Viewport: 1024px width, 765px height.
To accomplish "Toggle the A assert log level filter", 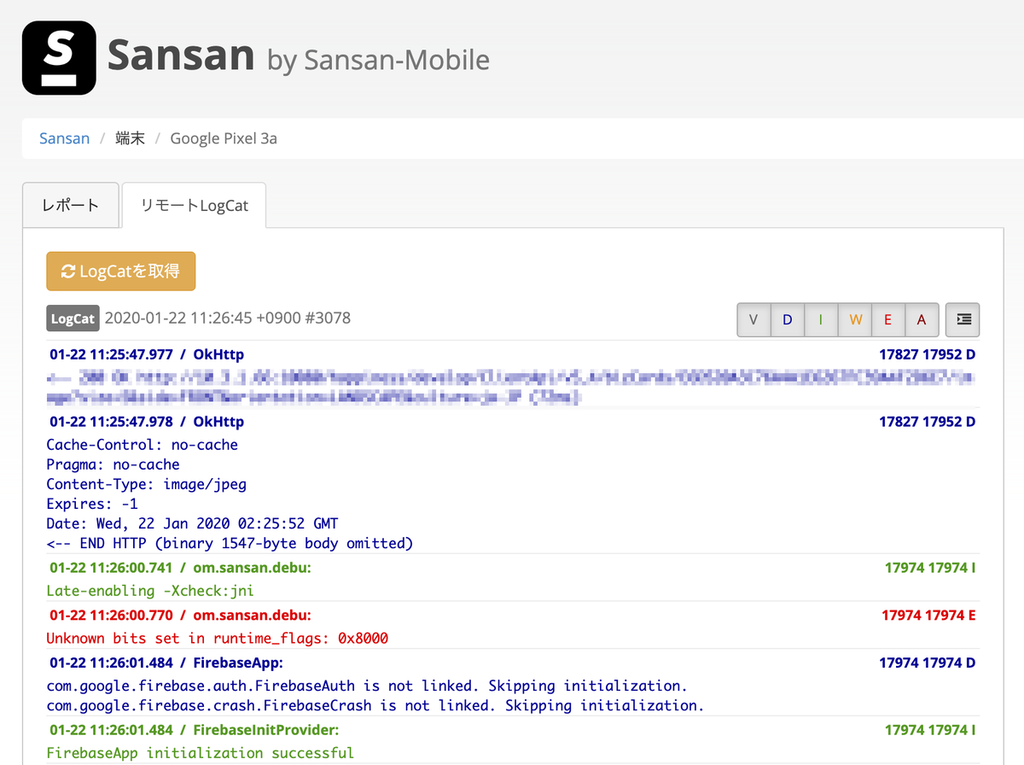I will pyautogui.click(x=921, y=319).
